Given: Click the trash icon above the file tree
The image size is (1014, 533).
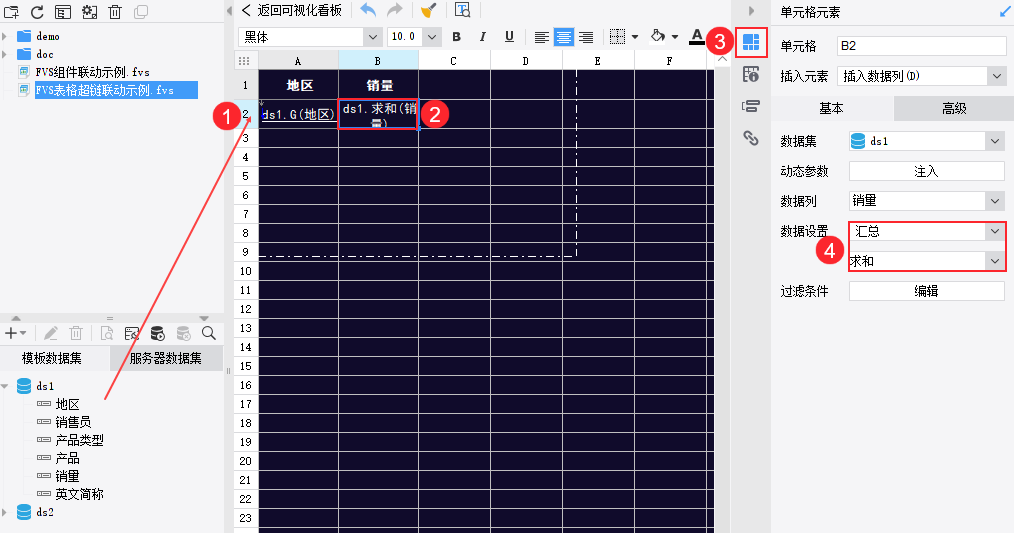Looking at the screenshot, I should click(115, 12).
